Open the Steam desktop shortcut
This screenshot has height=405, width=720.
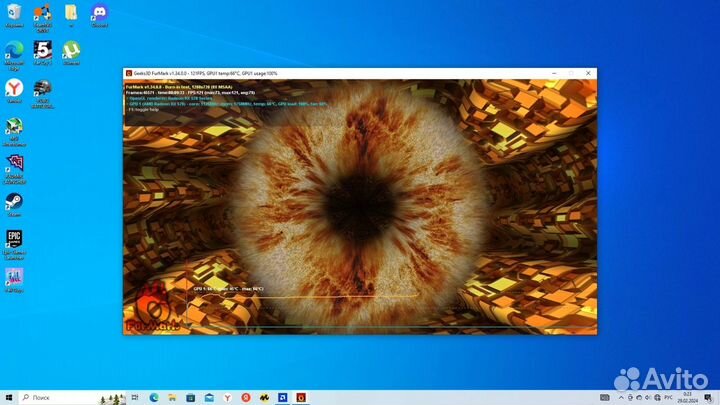point(14,201)
